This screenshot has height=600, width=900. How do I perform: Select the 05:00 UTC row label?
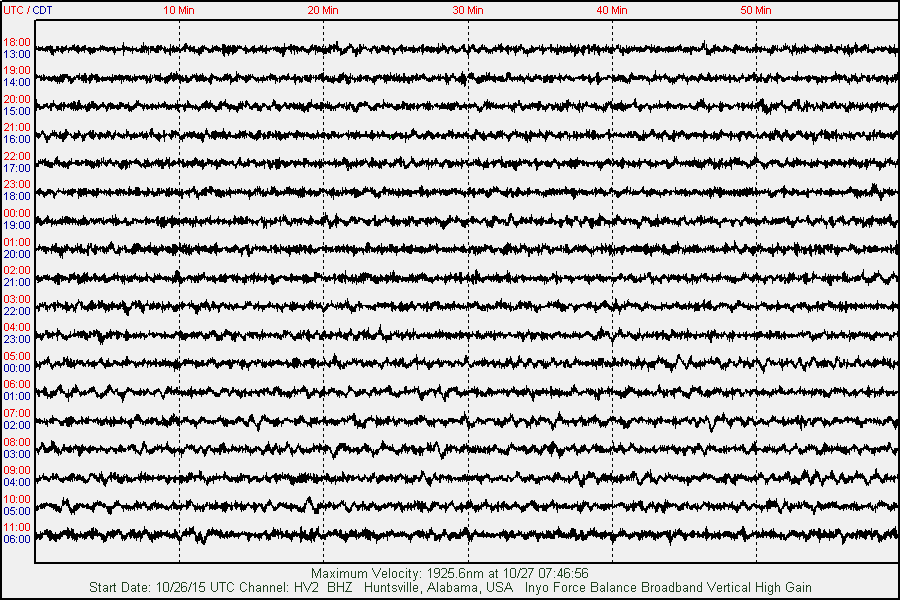coord(17,356)
